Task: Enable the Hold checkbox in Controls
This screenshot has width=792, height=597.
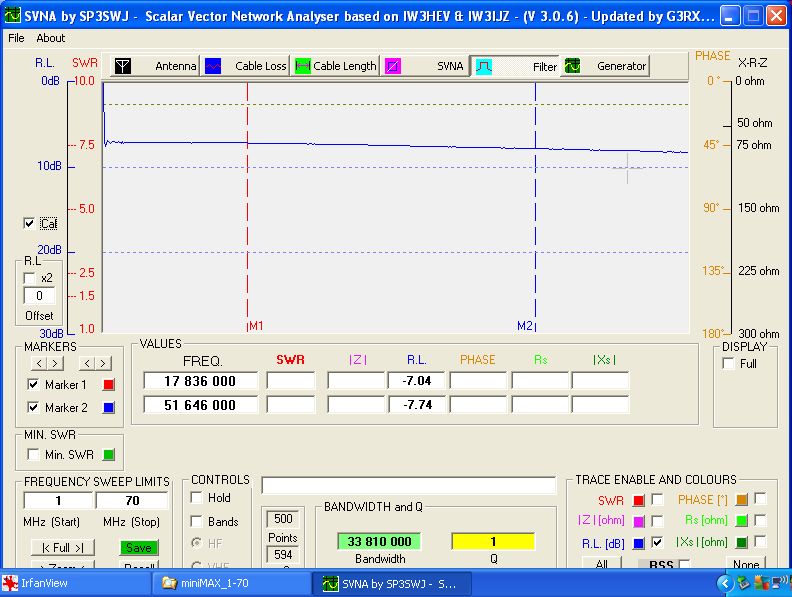Action: coord(197,498)
